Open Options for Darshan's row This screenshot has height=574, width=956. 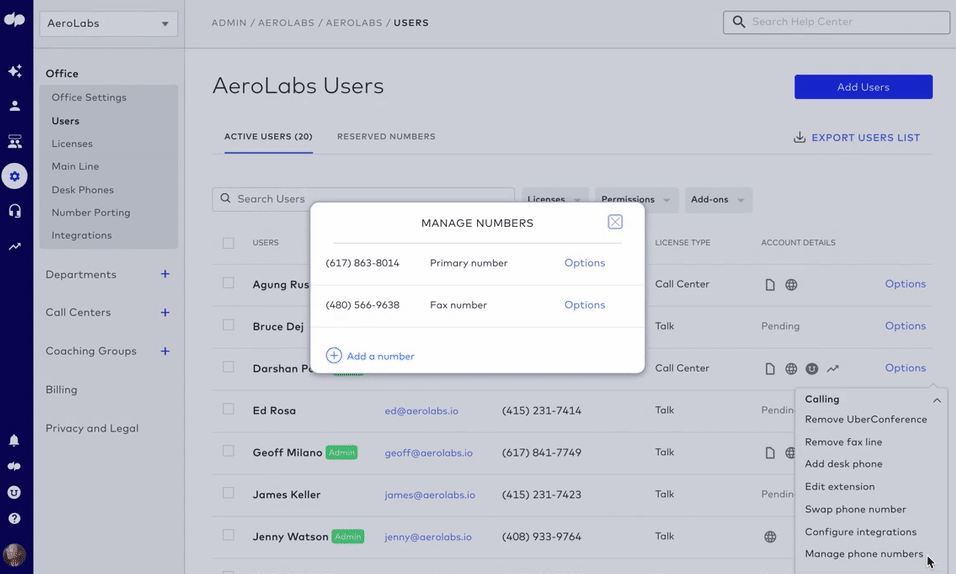point(905,368)
